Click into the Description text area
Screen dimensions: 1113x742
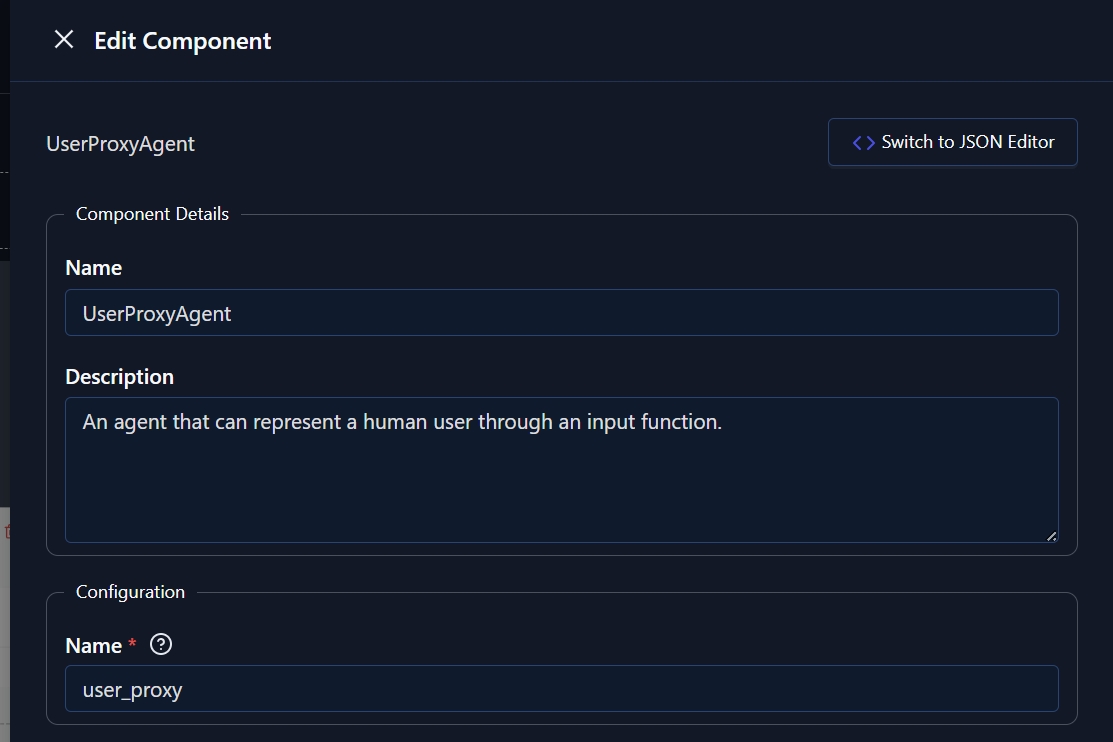pos(561,470)
